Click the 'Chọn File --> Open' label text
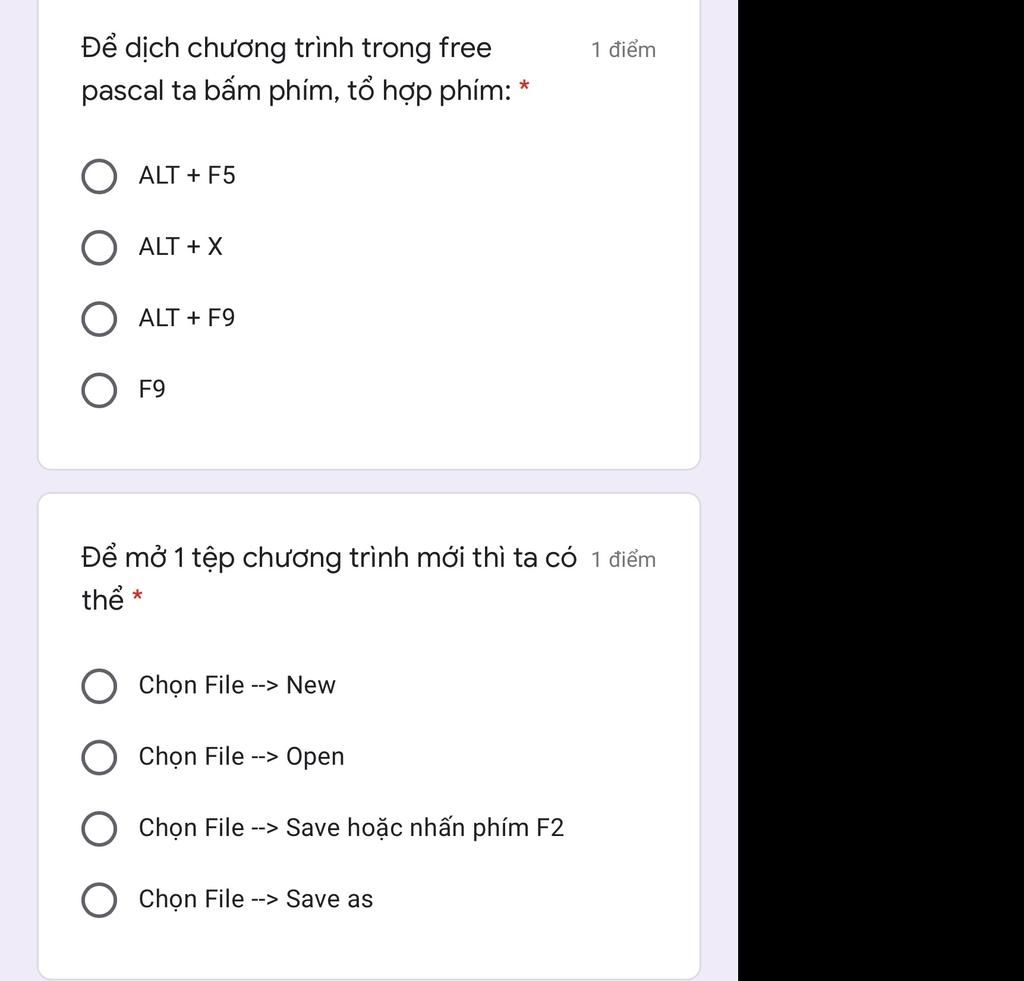 click(242, 756)
